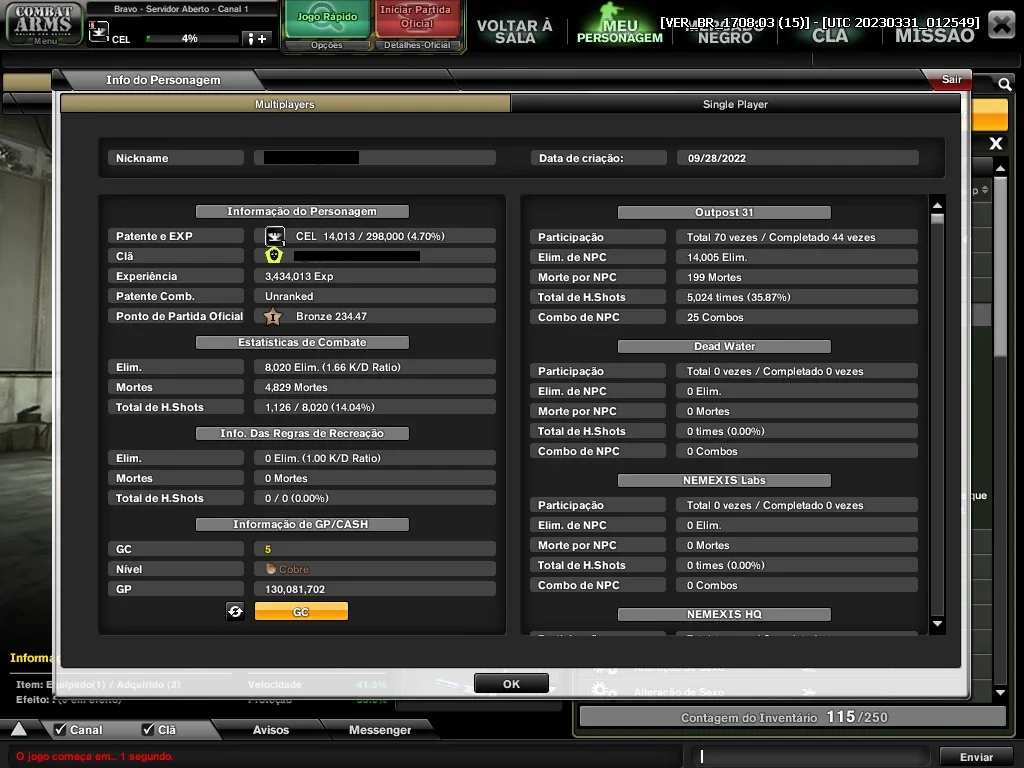Image resolution: width=1024 pixels, height=768 pixels.
Task: Click the clan emblem icon
Action: point(274,255)
